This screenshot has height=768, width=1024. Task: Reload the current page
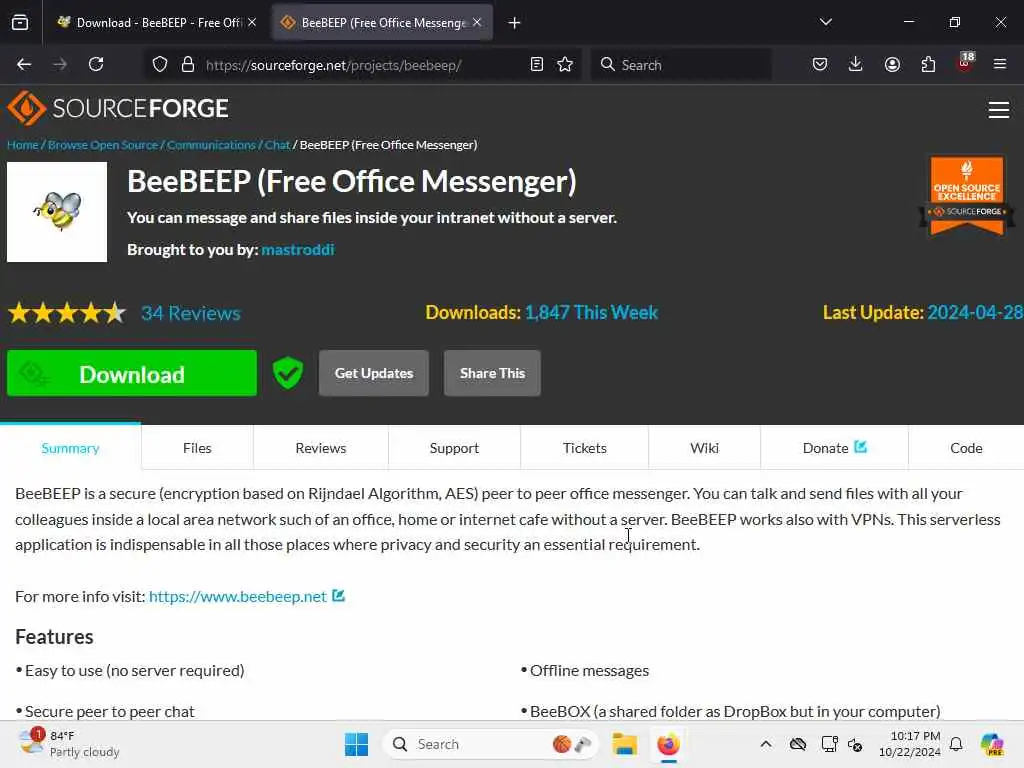(x=96, y=64)
